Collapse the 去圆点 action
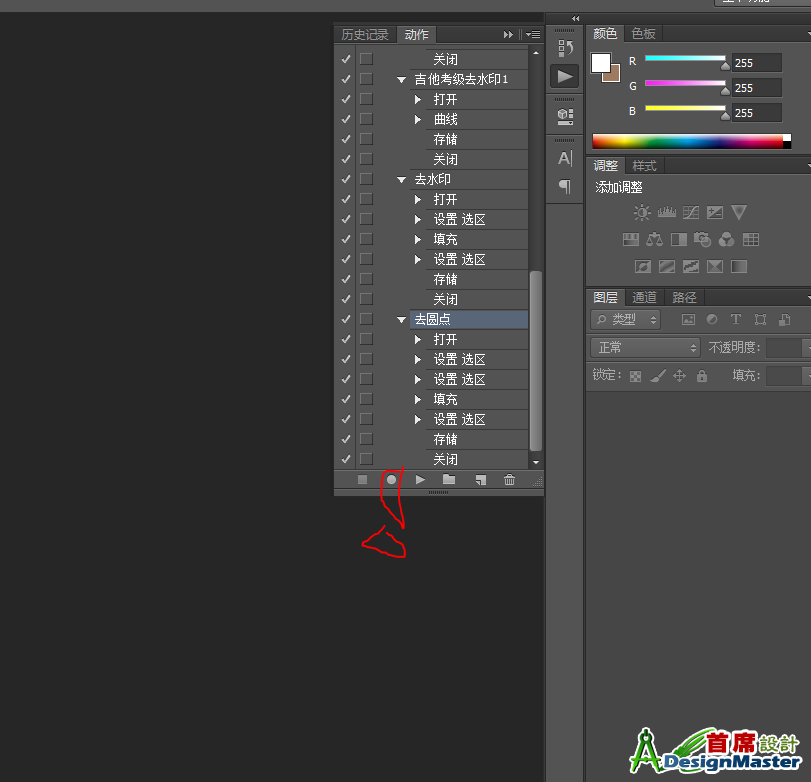 pyautogui.click(x=401, y=320)
